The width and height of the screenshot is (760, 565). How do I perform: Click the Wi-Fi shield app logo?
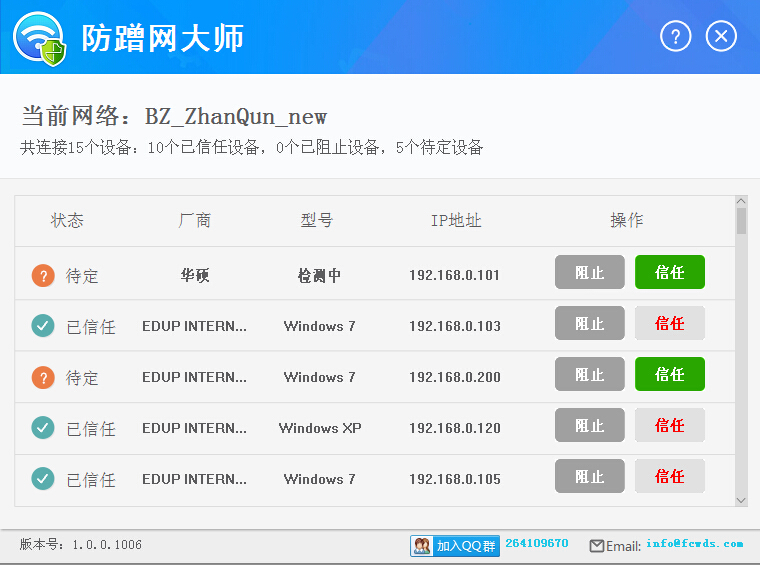coord(40,38)
